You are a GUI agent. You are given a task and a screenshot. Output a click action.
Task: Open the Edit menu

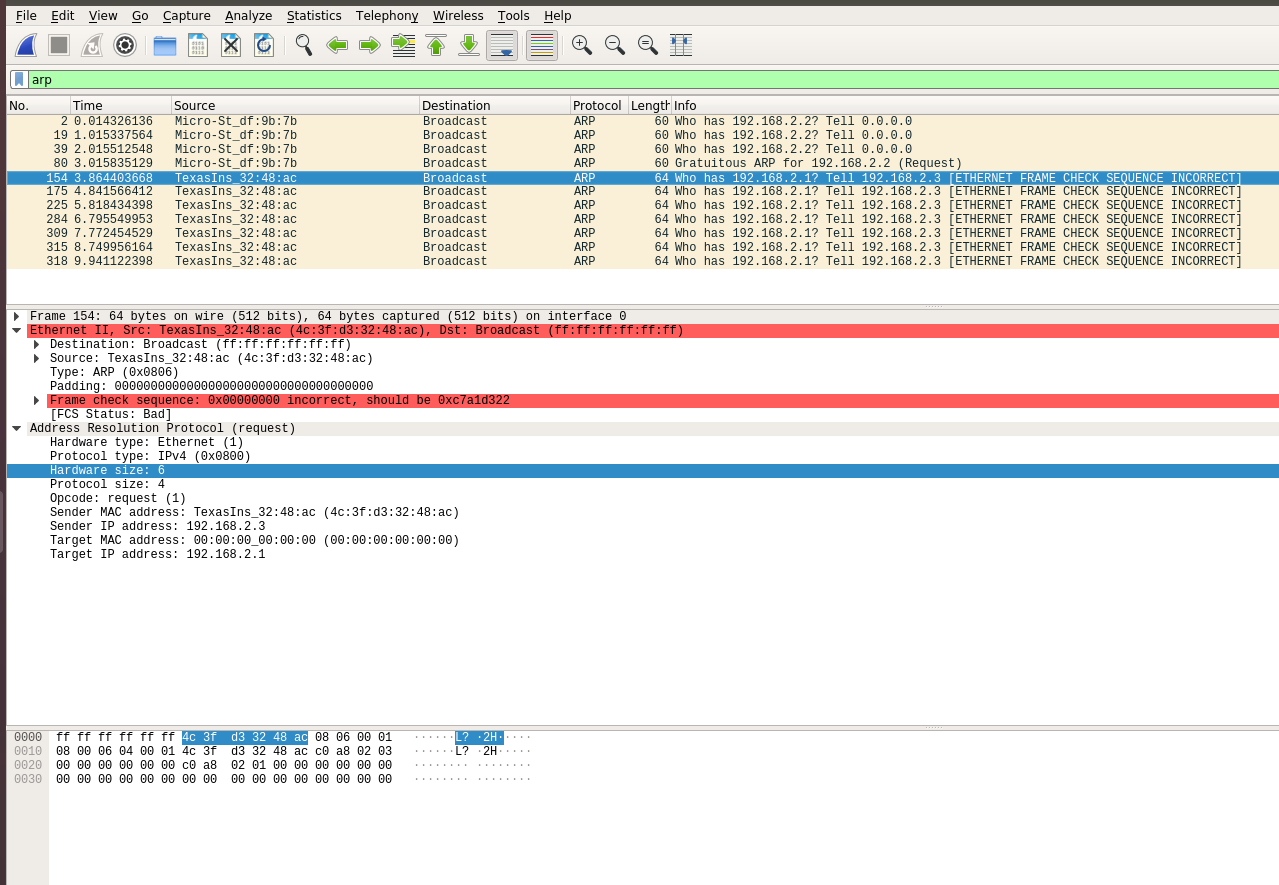click(62, 15)
